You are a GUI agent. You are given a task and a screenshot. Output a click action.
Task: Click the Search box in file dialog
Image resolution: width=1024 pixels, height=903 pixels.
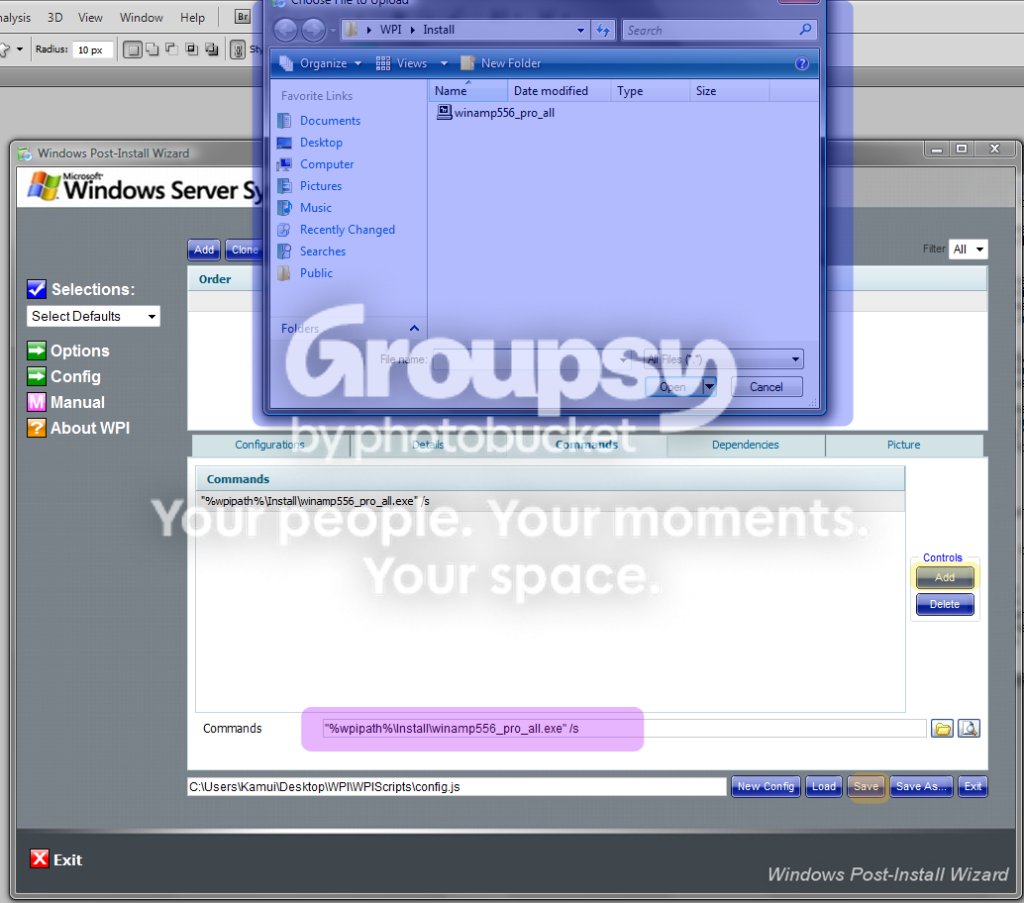coord(719,30)
